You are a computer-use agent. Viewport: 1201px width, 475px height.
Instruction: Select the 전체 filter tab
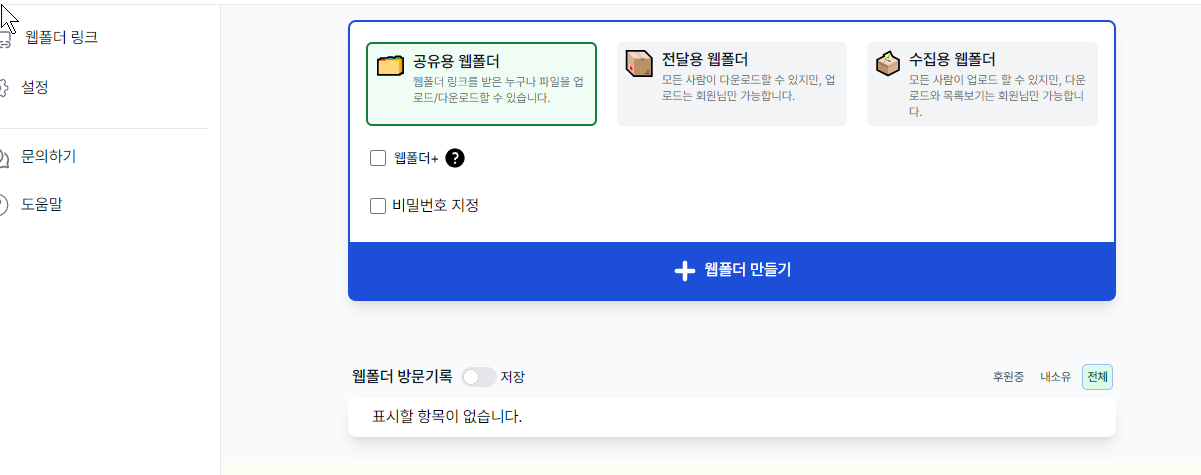pyautogui.click(x=1098, y=377)
